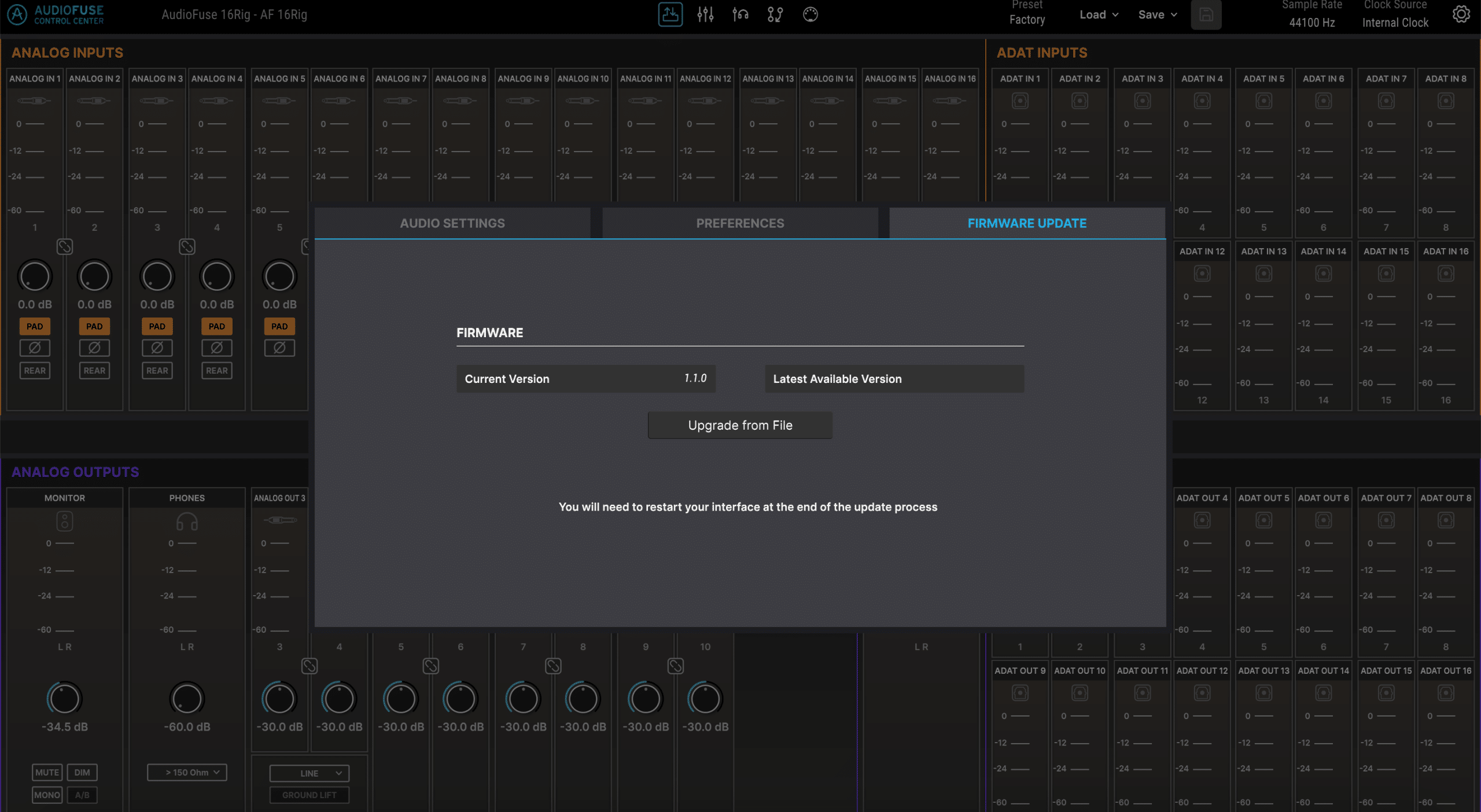Click the Phones headphone icon
Viewport: 1481px width, 812px height.
tap(187, 522)
